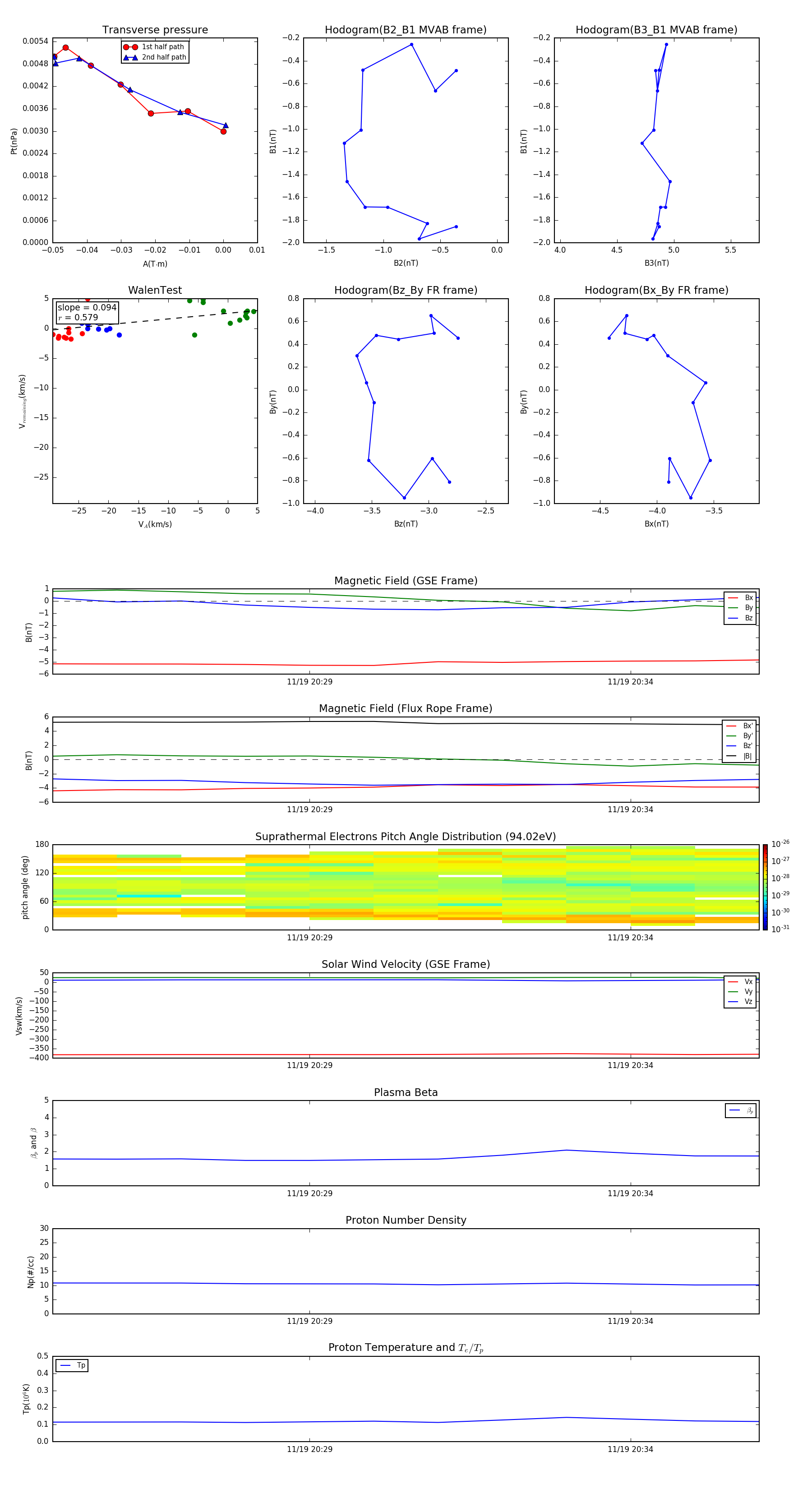Select the "A(T·m)" x-axis label
Image resolution: width=812 pixels, height=1489 pixels.
click(x=155, y=264)
